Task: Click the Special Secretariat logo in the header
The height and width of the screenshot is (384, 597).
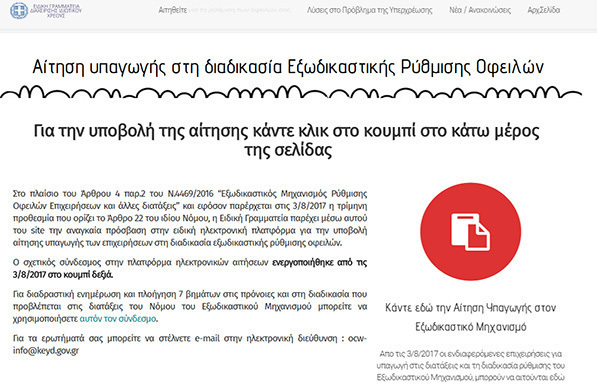Action: pyautogui.click(x=46, y=11)
